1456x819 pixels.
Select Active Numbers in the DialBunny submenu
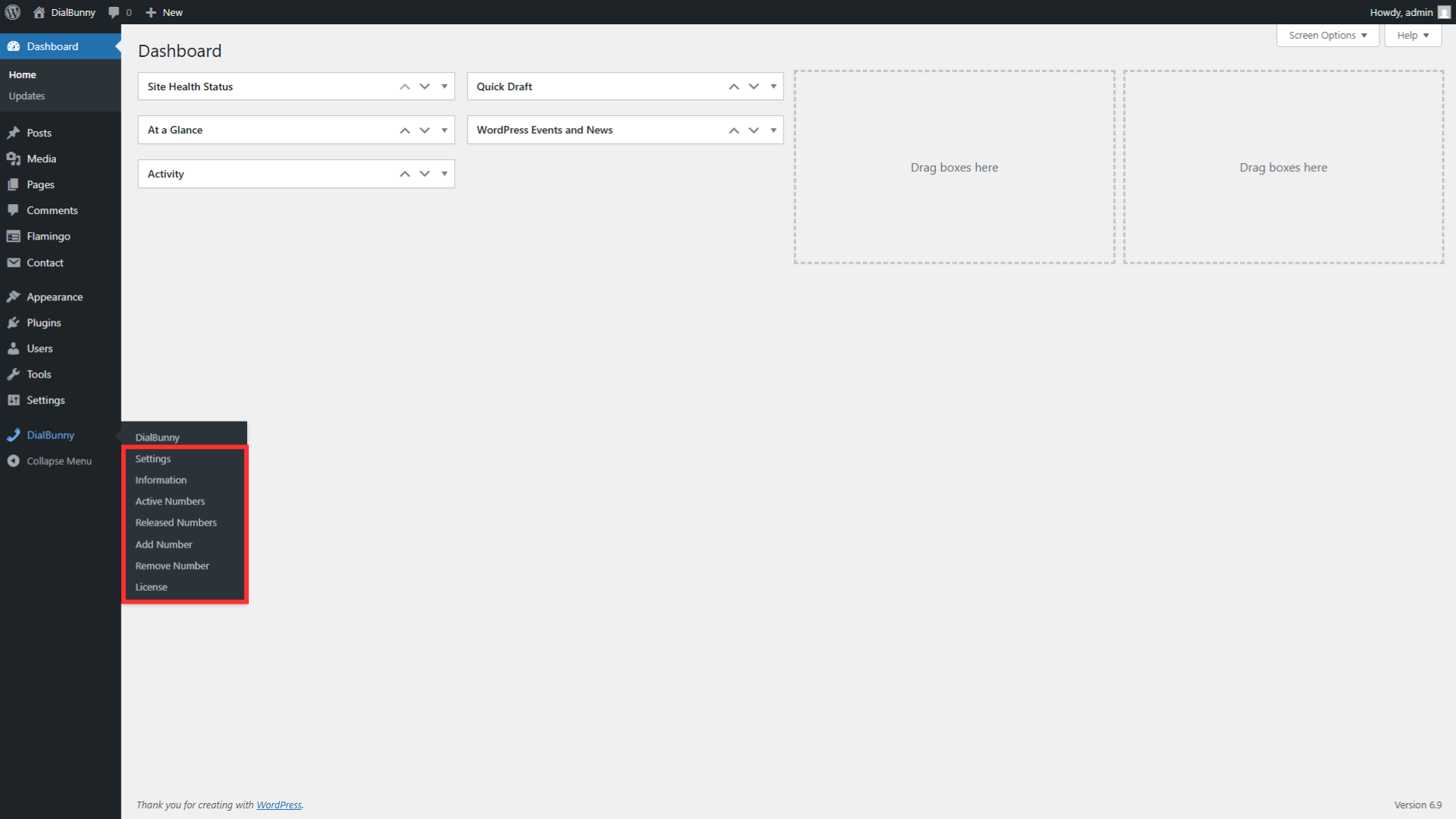(170, 500)
